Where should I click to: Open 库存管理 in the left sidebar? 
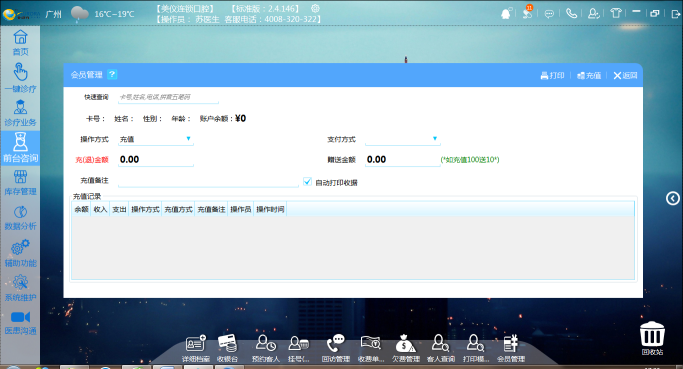point(20,183)
